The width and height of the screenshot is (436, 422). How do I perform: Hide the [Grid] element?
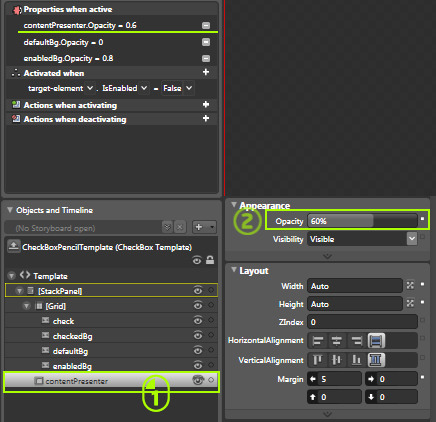coord(198,305)
